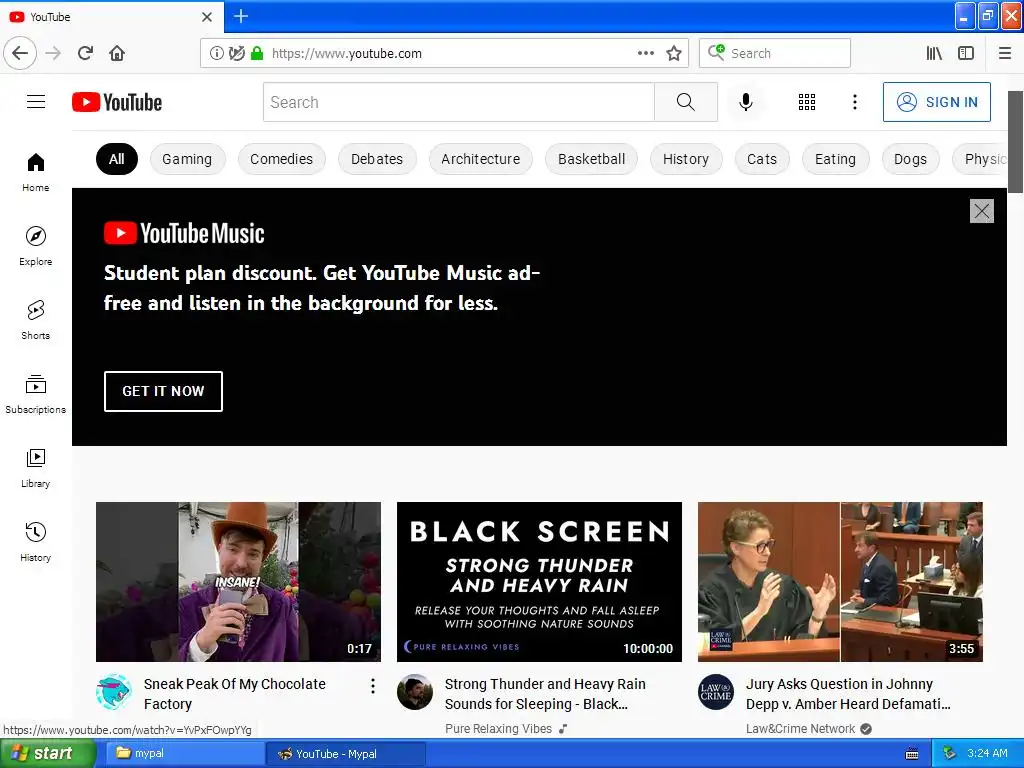Open Jury Asks Question Johnny Depp video title
Viewport: 1024px width, 768px height.
point(848,694)
